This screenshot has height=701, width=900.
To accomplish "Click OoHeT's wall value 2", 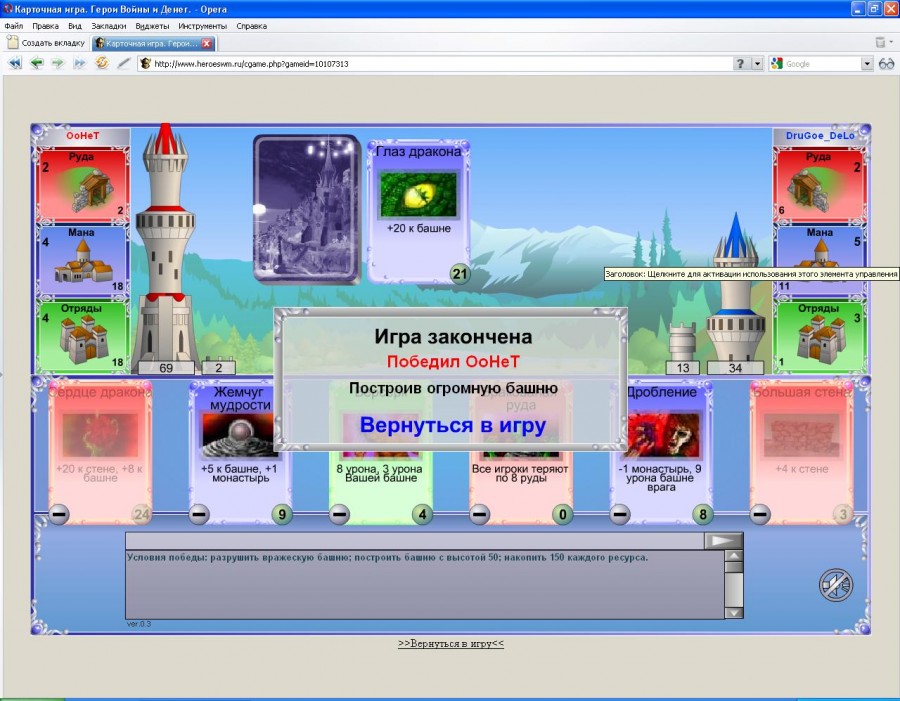I will (219, 368).
